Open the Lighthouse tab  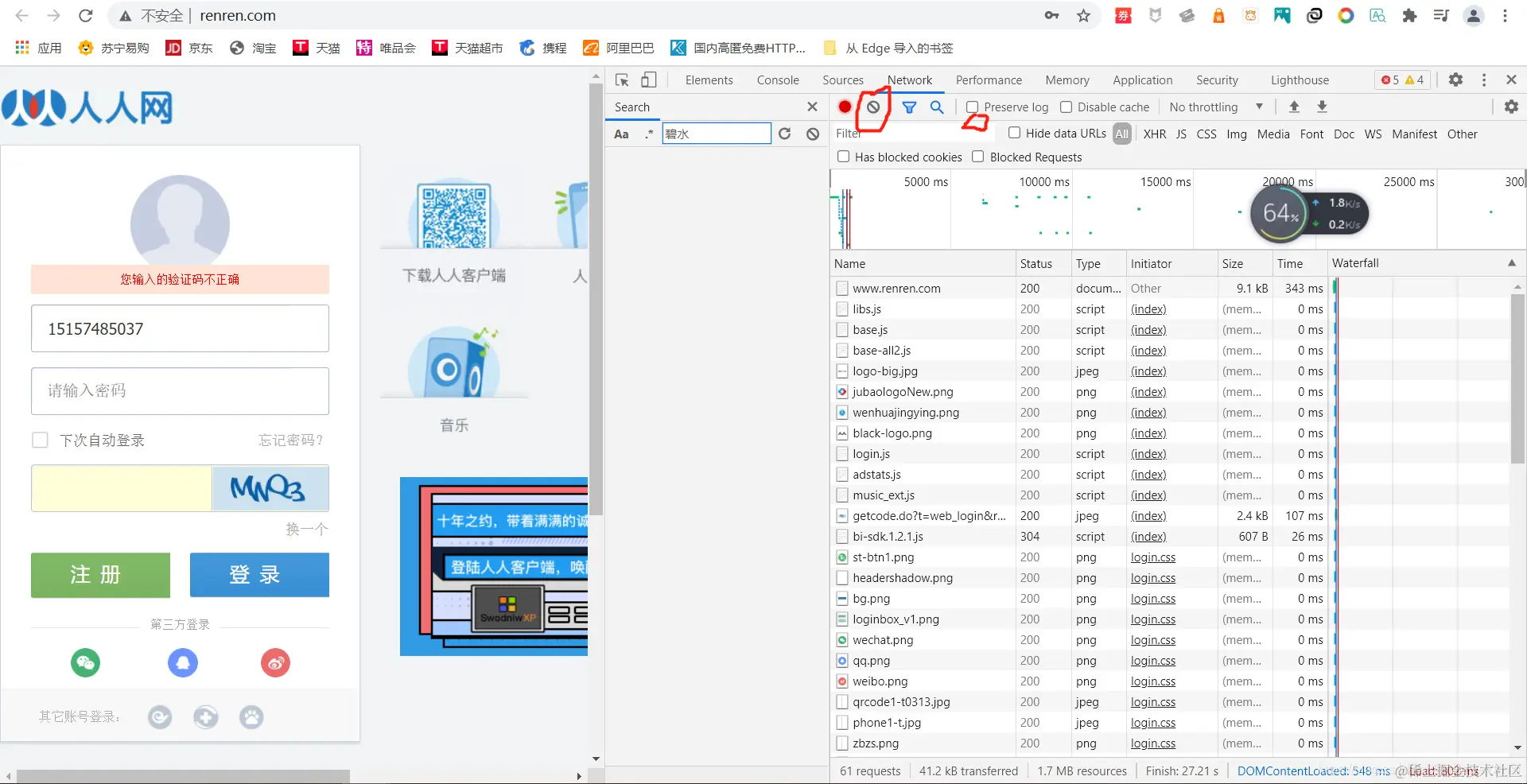tap(1300, 80)
